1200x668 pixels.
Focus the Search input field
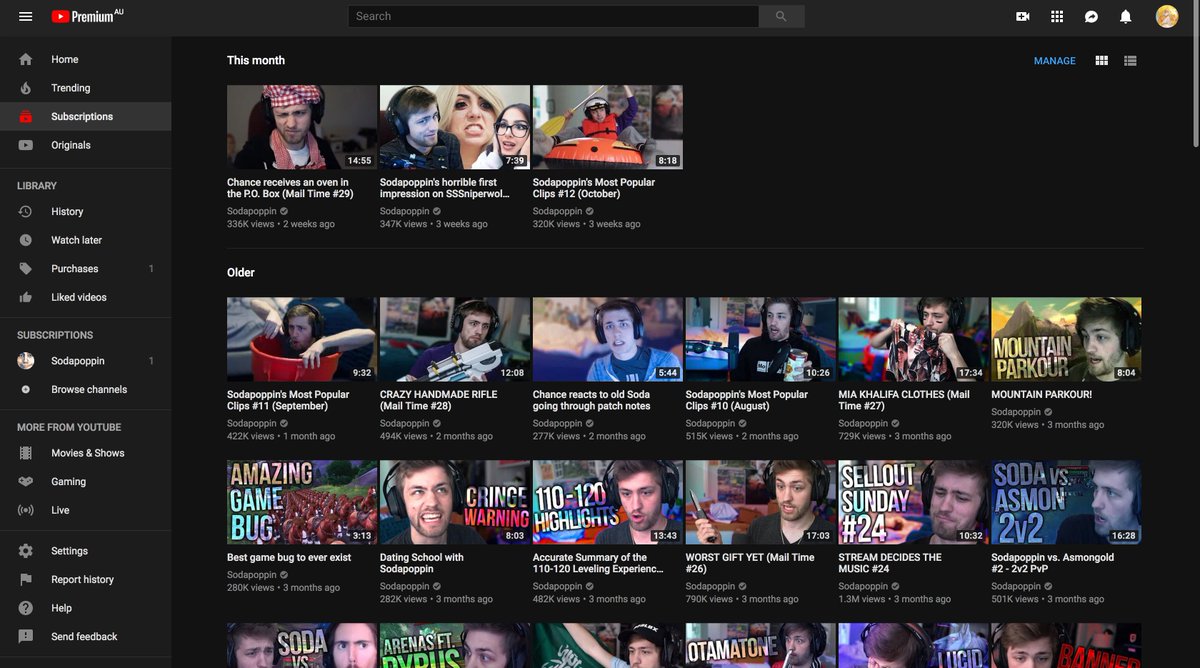[x=553, y=16]
